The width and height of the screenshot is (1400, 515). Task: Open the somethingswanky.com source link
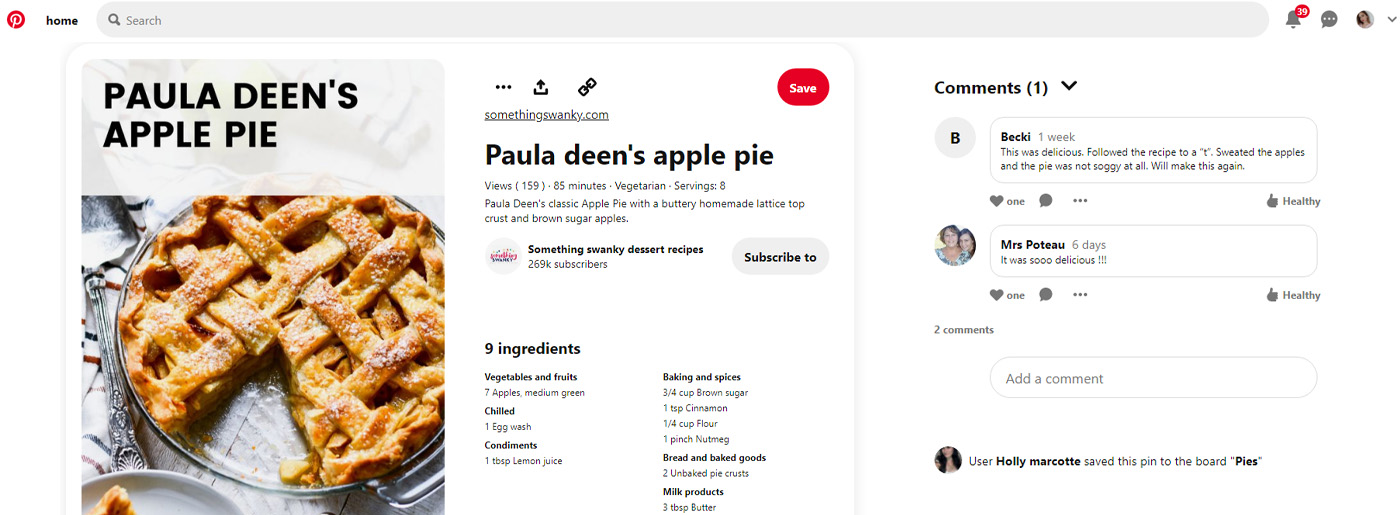pos(546,115)
